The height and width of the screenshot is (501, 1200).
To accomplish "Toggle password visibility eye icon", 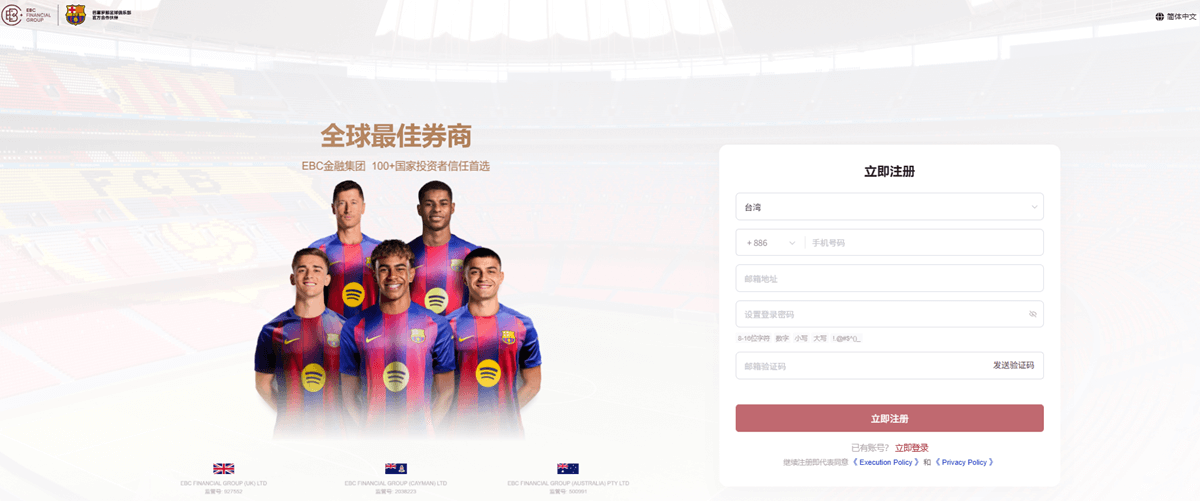I will coord(1033,314).
